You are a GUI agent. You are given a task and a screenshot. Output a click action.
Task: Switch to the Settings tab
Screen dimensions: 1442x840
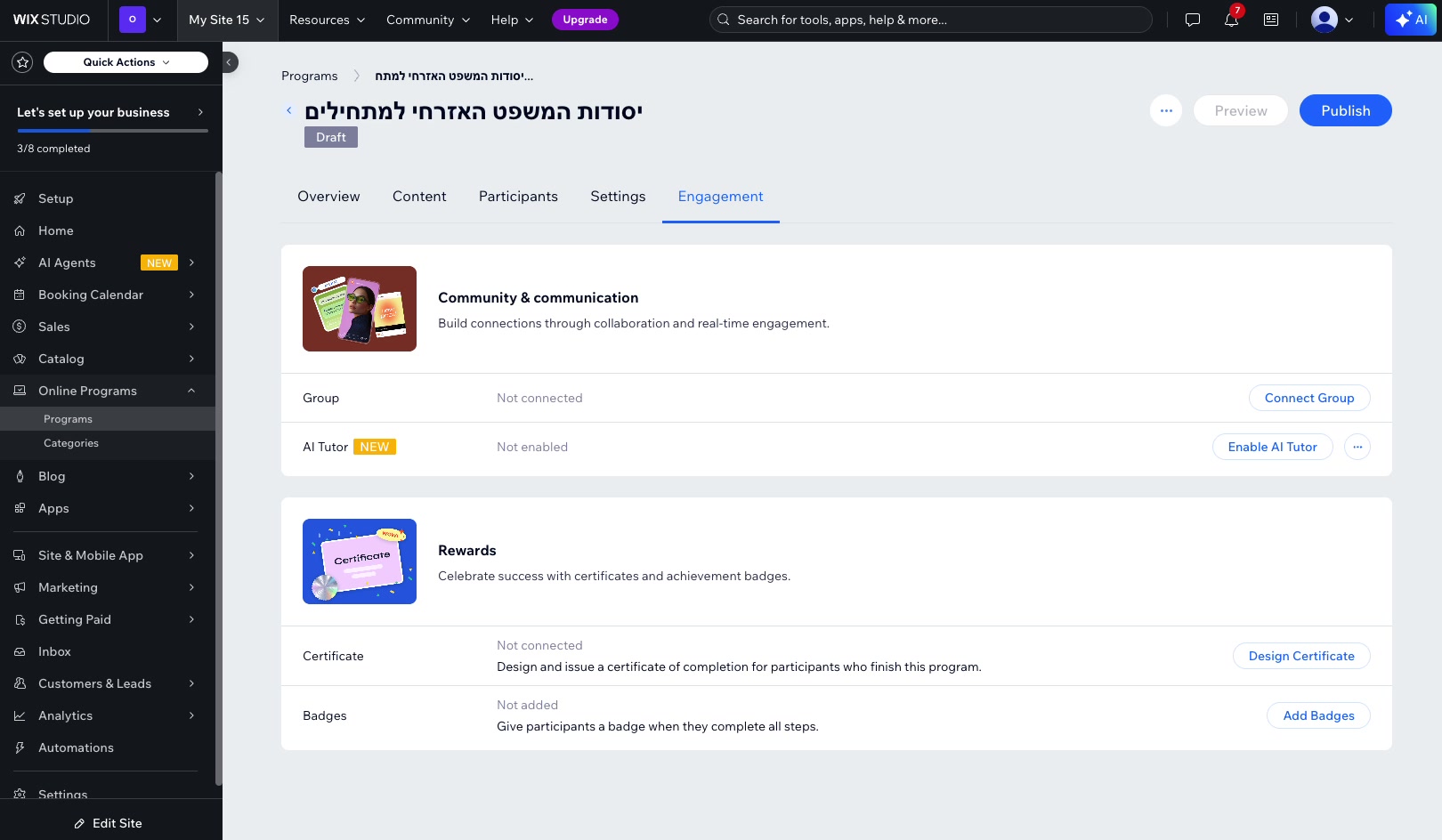pyautogui.click(x=618, y=197)
